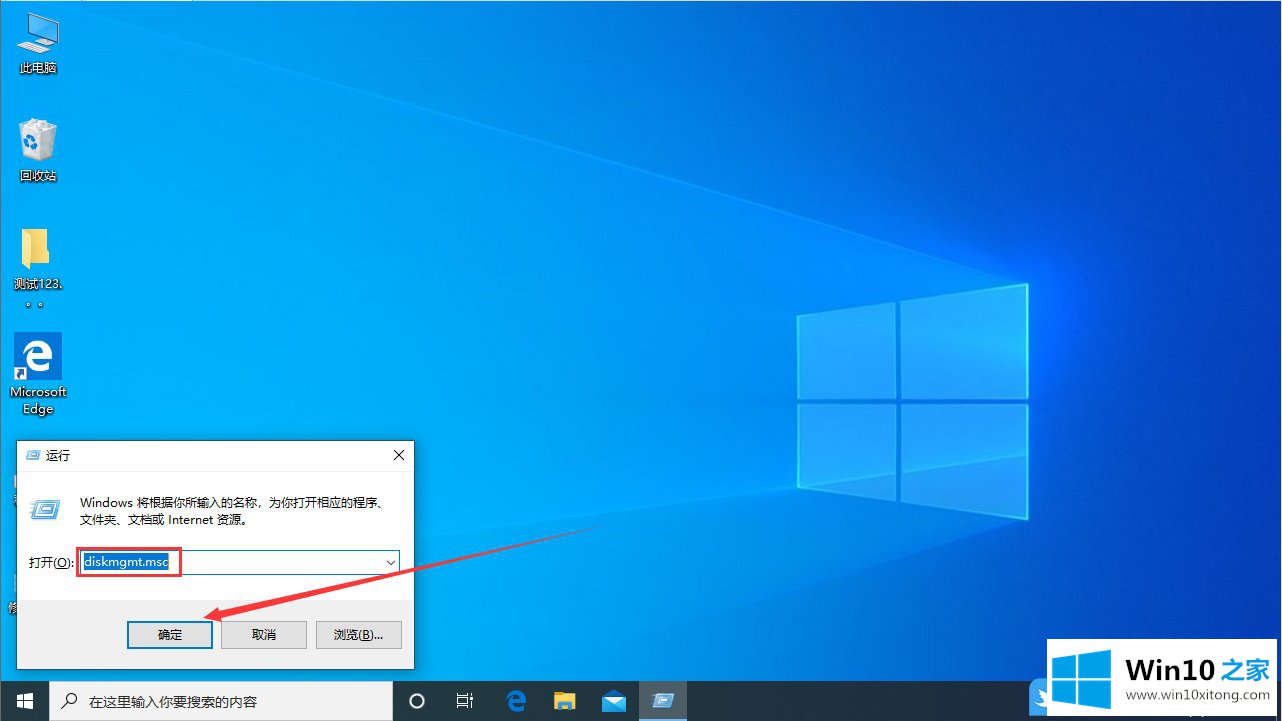Image resolution: width=1282 pixels, height=721 pixels.
Task: Launch Edge from the taskbar
Action: click(x=516, y=701)
